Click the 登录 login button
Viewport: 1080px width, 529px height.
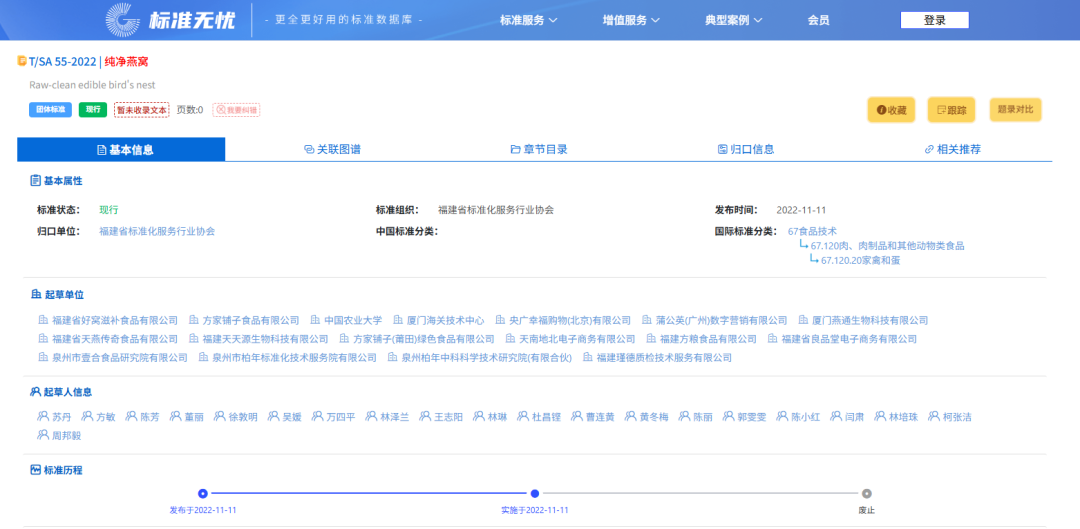[935, 20]
